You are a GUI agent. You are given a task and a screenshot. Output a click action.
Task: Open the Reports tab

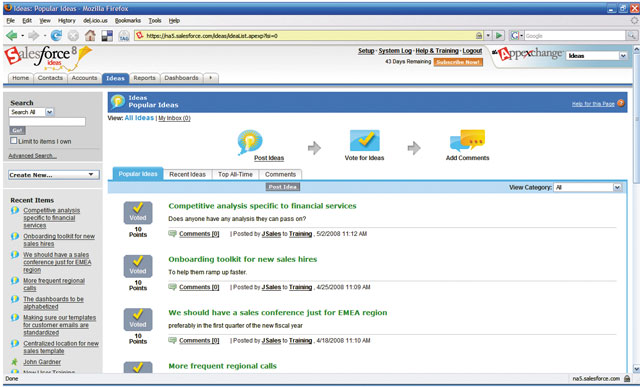point(144,78)
